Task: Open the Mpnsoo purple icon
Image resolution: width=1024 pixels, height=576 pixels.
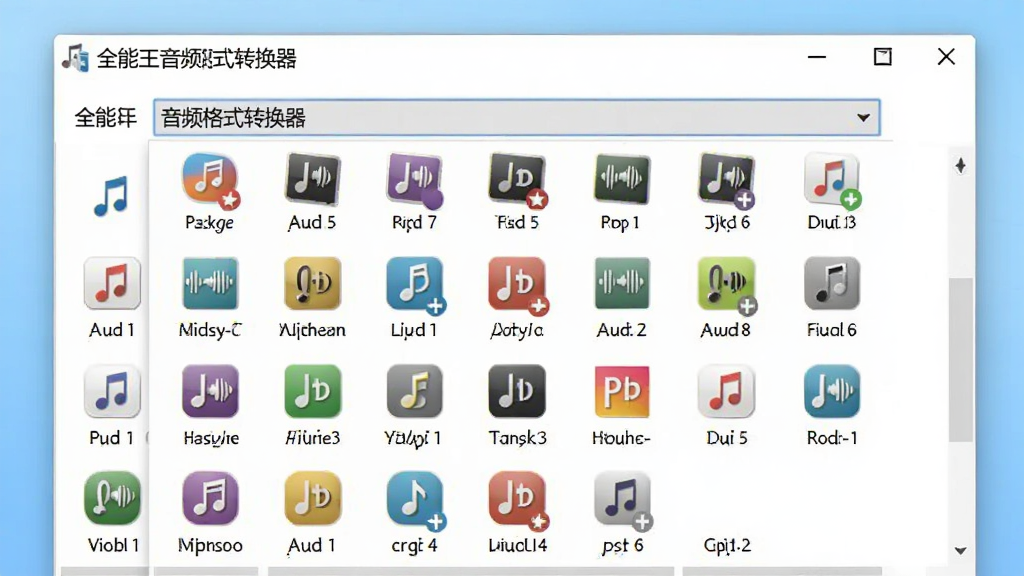Action: (x=210, y=498)
